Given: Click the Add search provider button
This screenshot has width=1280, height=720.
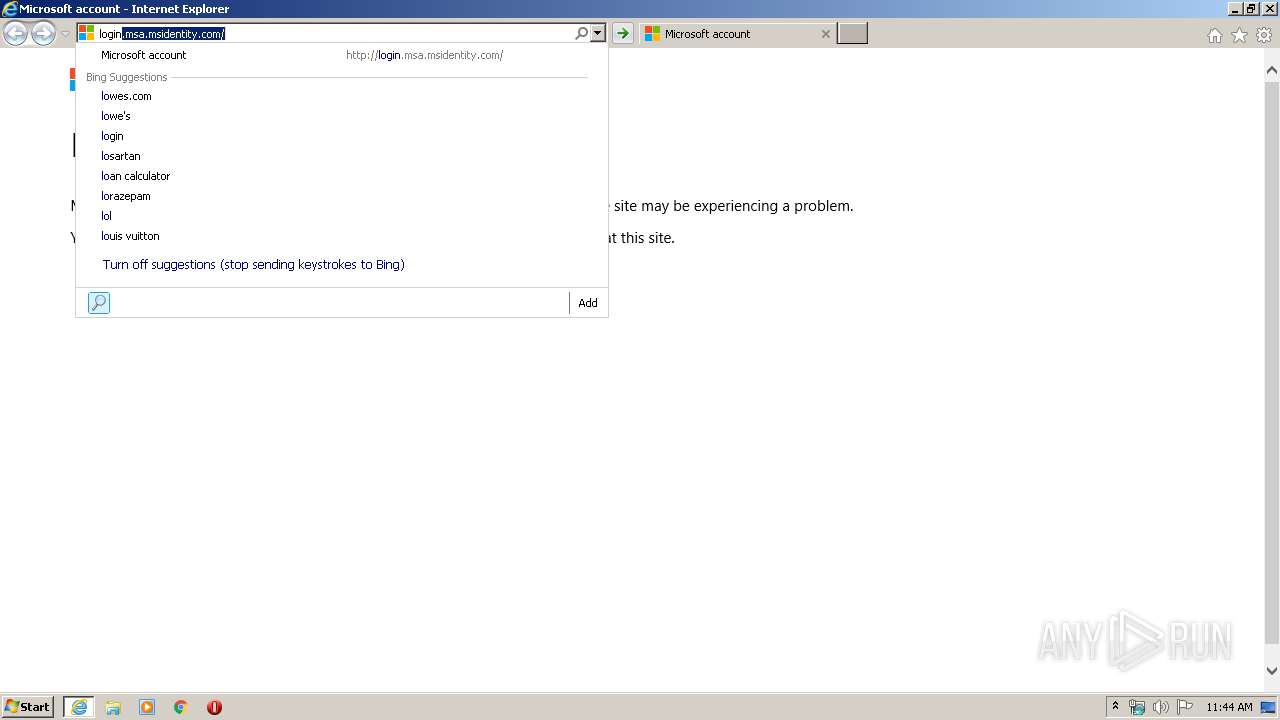Looking at the screenshot, I should click(x=588, y=303).
